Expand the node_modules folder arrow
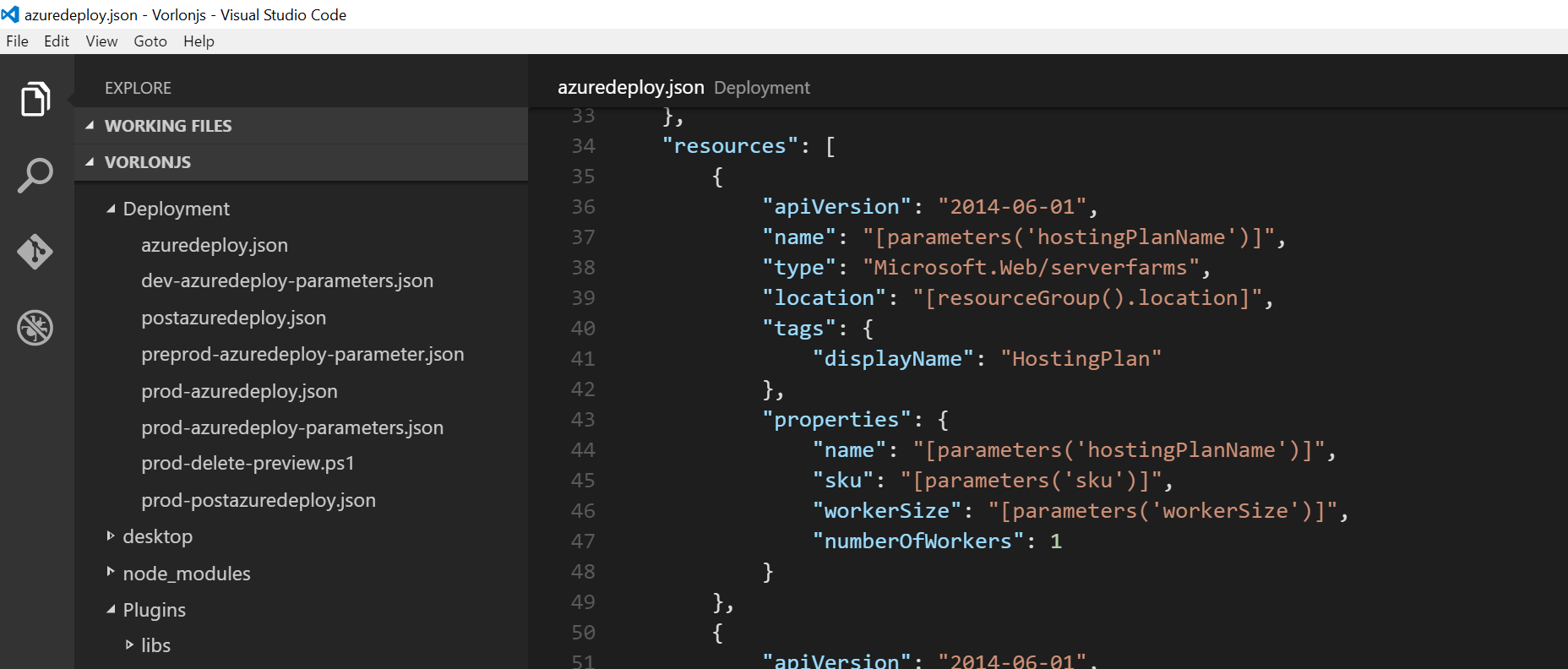1568x669 pixels. click(111, 572)
